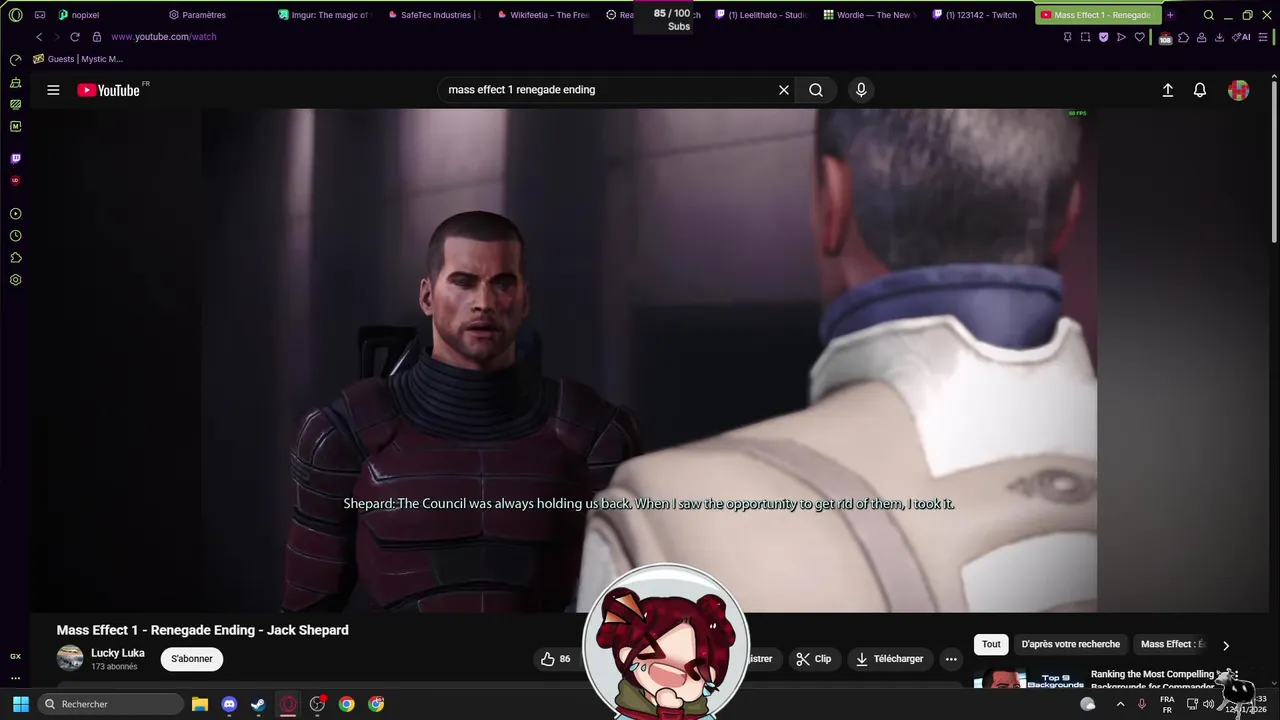Screen dimensions: 1280x720
Task: Search open tabs with the magnifier icon
Action: coord(1209,15)
